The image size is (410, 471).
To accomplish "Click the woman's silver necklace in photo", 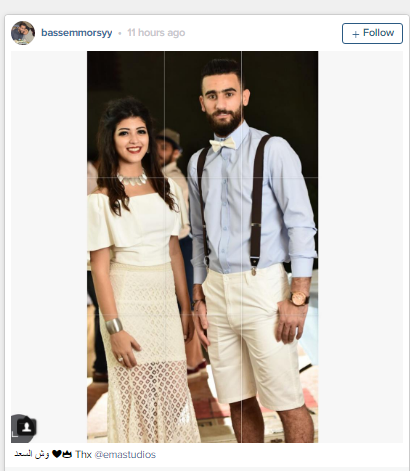I will 133,179.
